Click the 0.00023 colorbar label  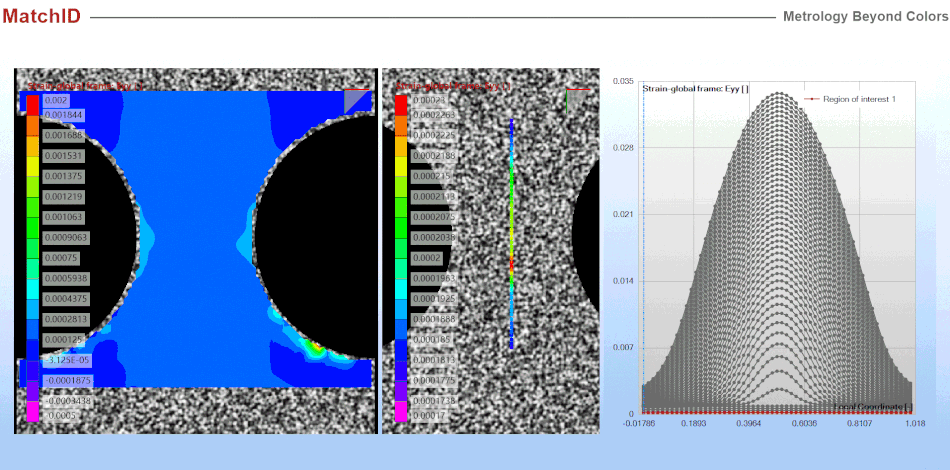tap(428, 100)
